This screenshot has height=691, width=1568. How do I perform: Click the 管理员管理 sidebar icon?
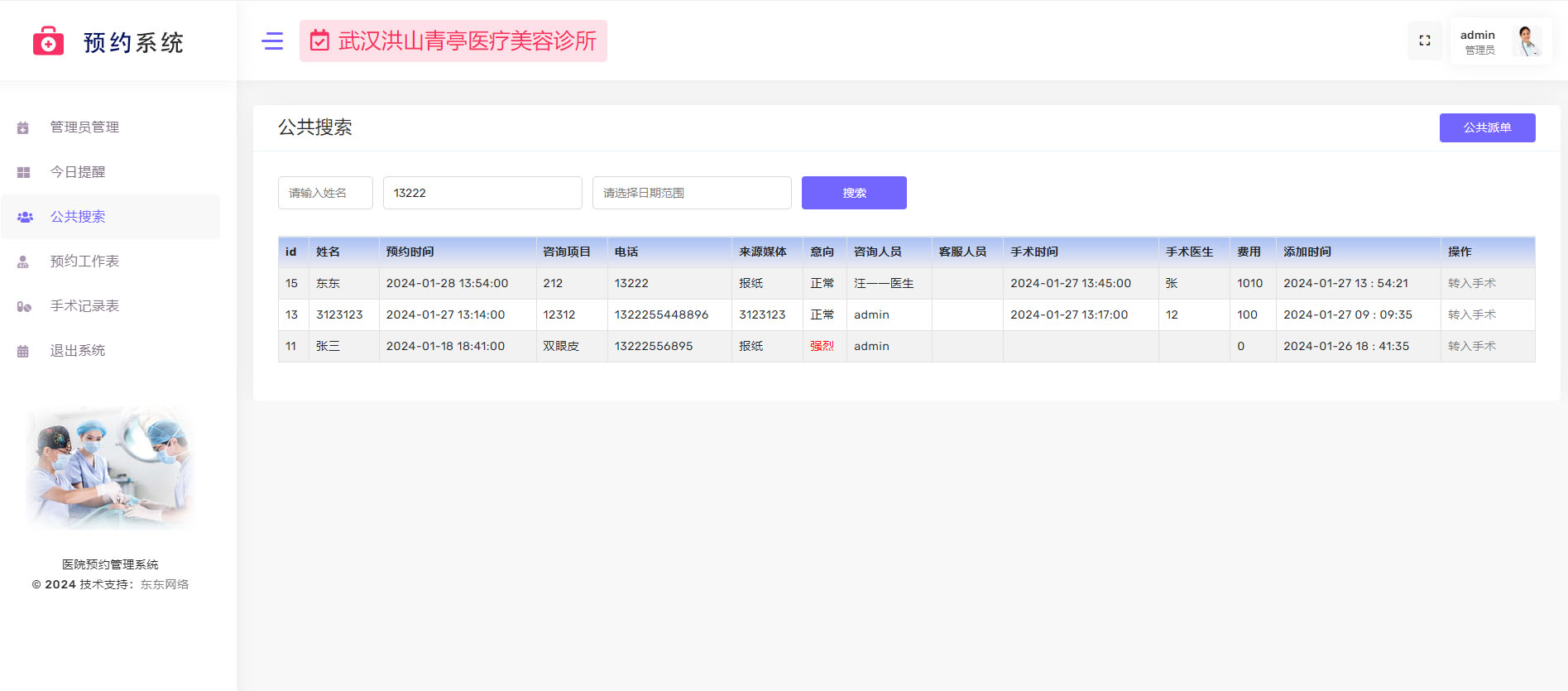[x=23, y=127]
